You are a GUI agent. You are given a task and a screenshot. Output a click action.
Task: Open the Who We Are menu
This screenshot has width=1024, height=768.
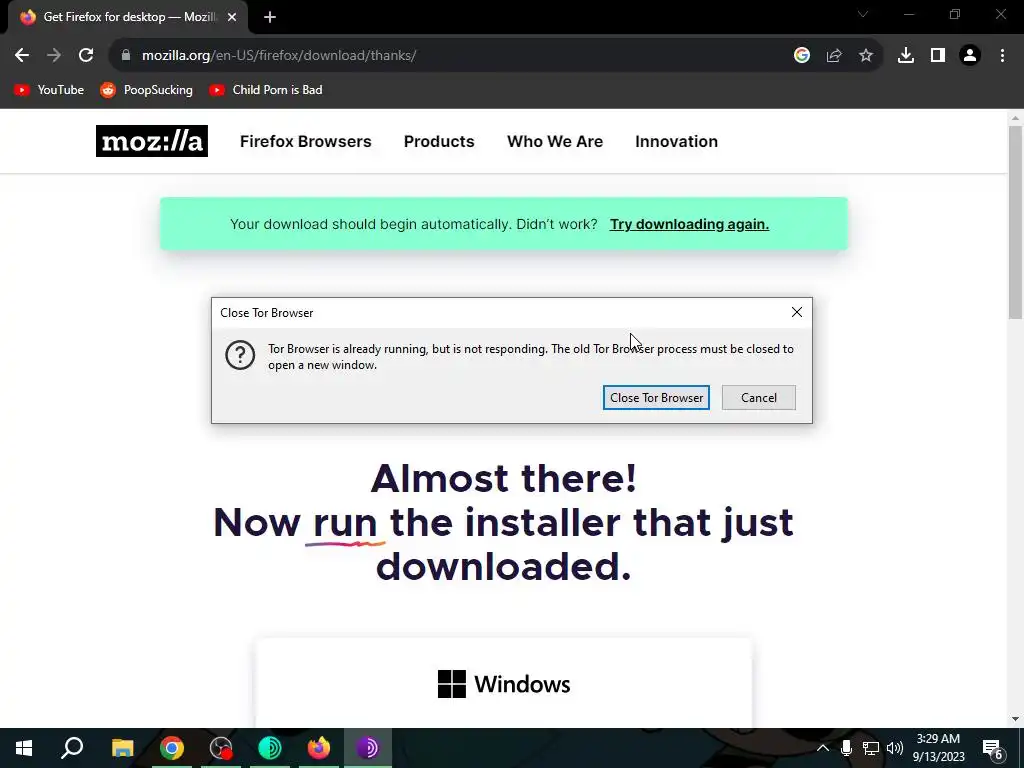[x=555, y=142]
